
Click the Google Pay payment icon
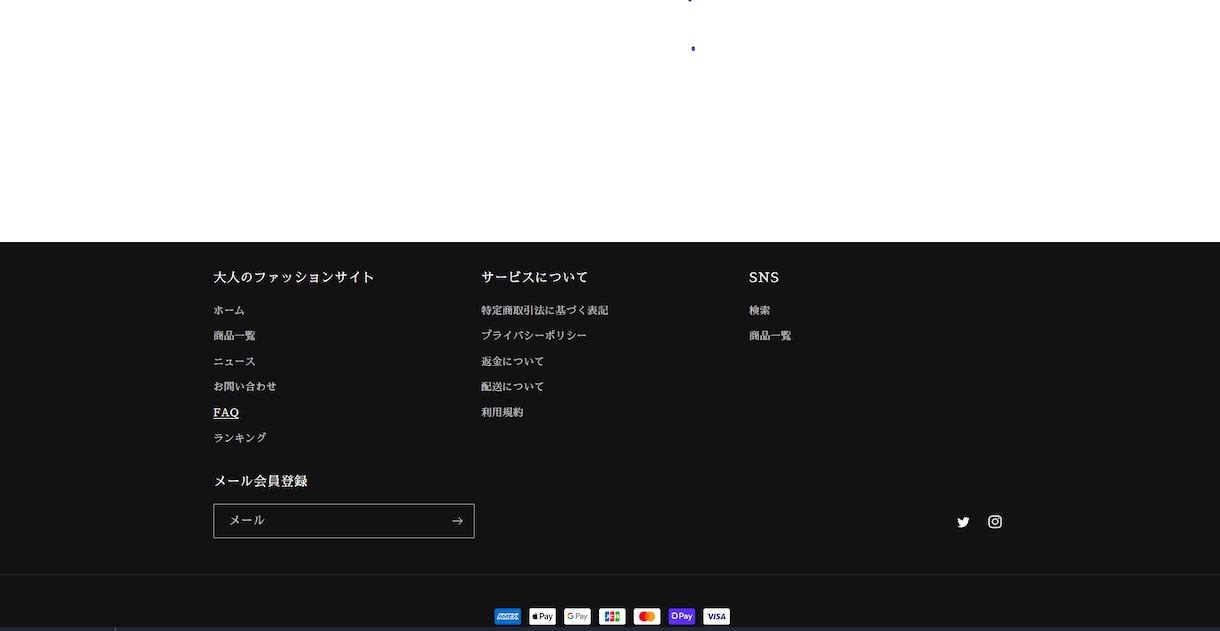(x=577, y=616)
